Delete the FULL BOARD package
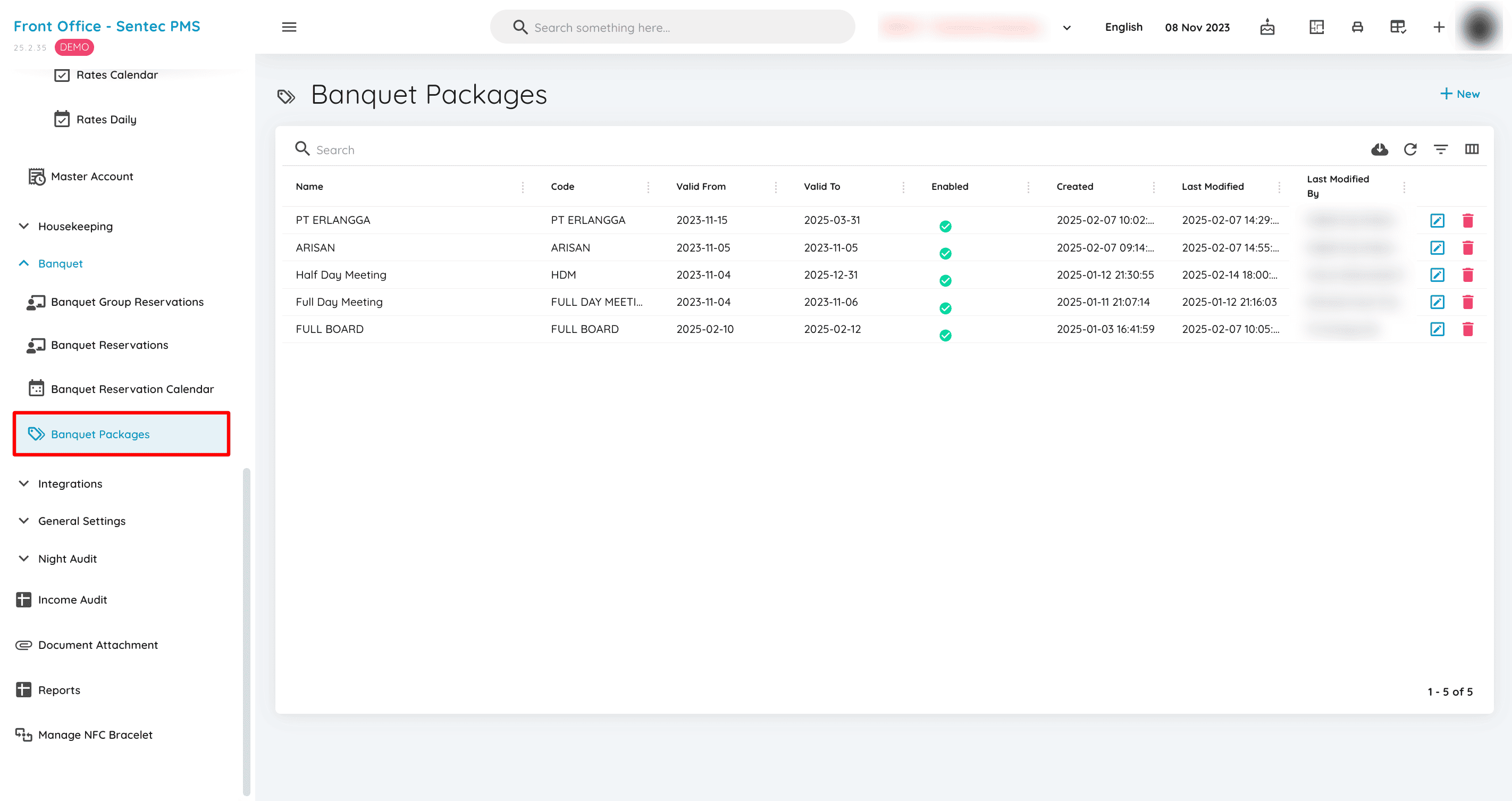This screenshot has width=1512, height=801. coord(1467,329)
